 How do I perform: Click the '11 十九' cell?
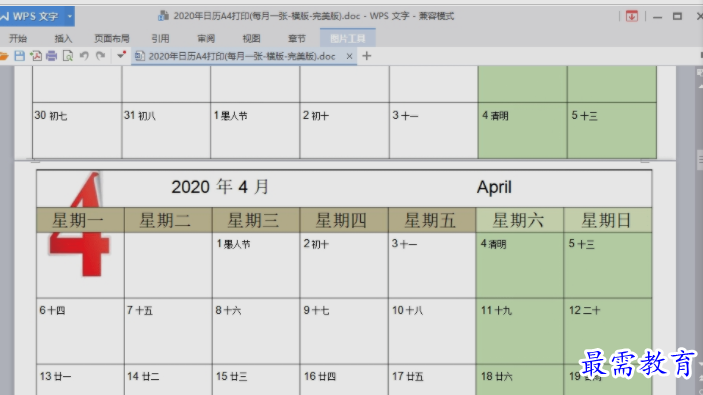click(x=520, y=331)
